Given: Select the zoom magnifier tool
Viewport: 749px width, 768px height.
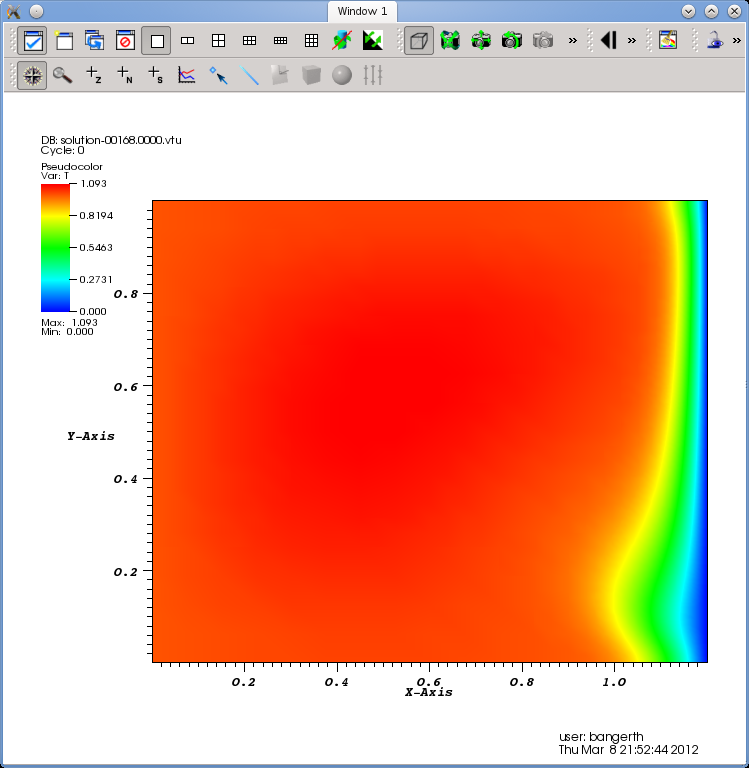Looking at the screenshot, I should click(63, 75).
